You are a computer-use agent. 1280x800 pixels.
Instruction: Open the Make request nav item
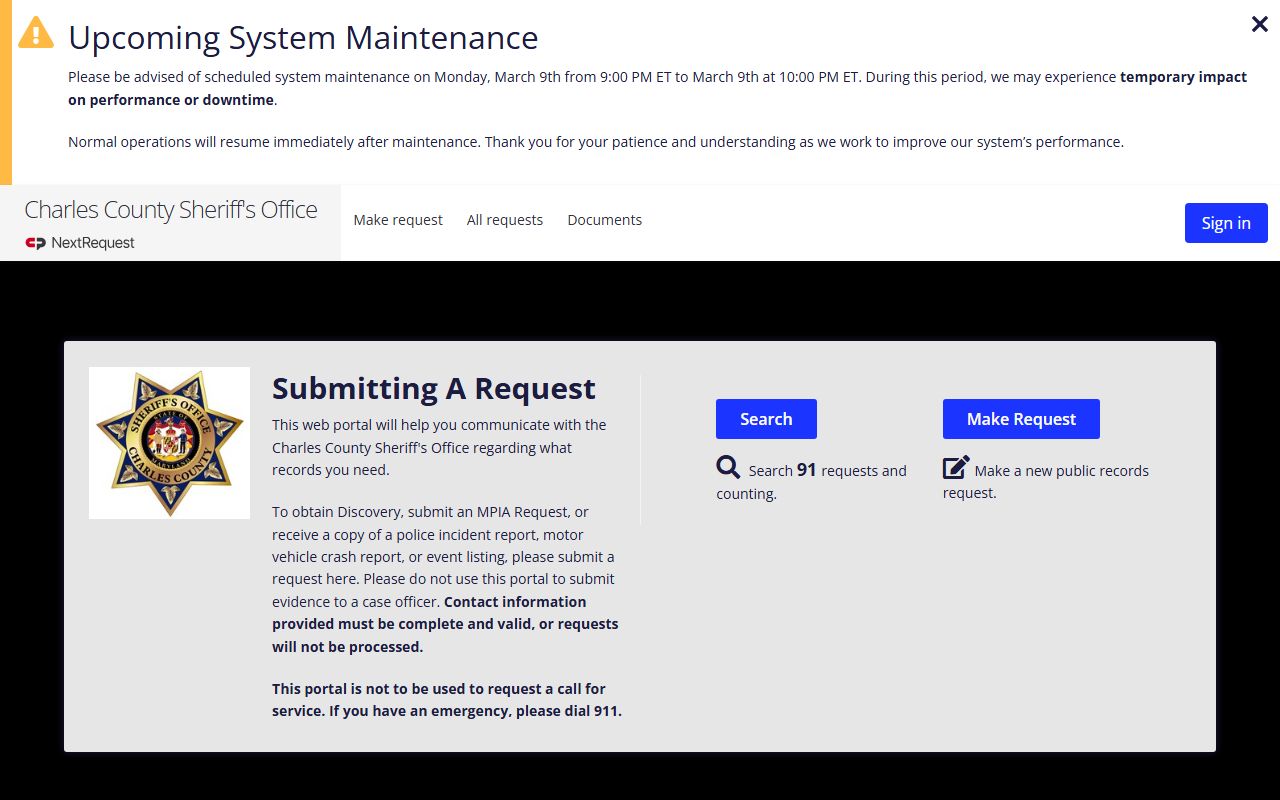click(397, 220)
